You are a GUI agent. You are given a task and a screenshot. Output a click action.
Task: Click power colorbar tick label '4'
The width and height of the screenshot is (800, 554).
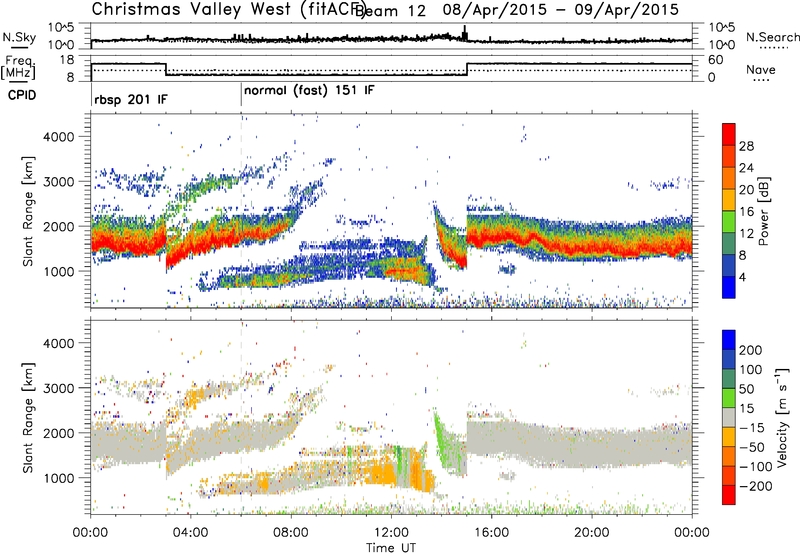click(743, 277)
